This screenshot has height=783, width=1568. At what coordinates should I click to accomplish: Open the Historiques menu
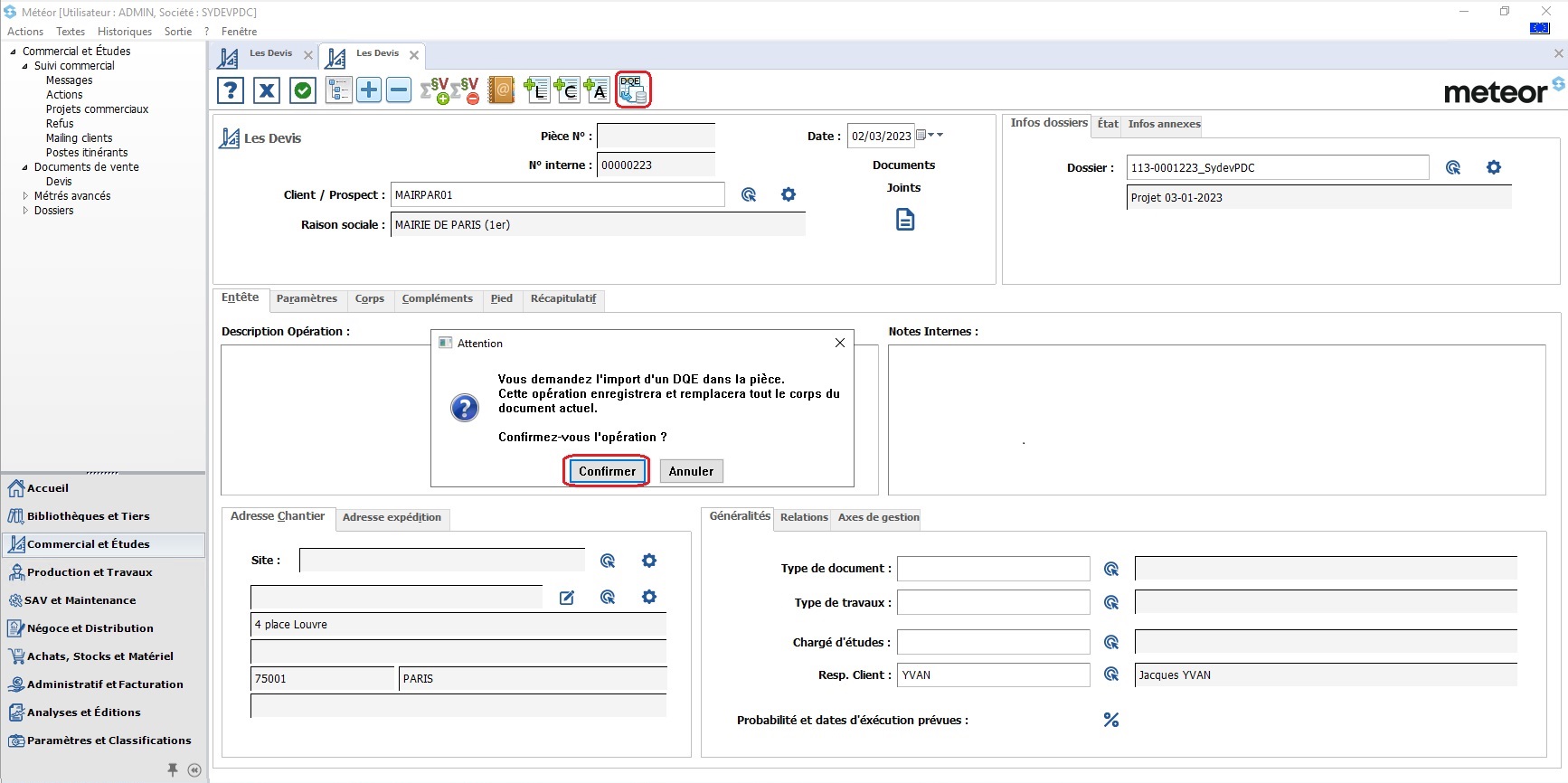125,32
